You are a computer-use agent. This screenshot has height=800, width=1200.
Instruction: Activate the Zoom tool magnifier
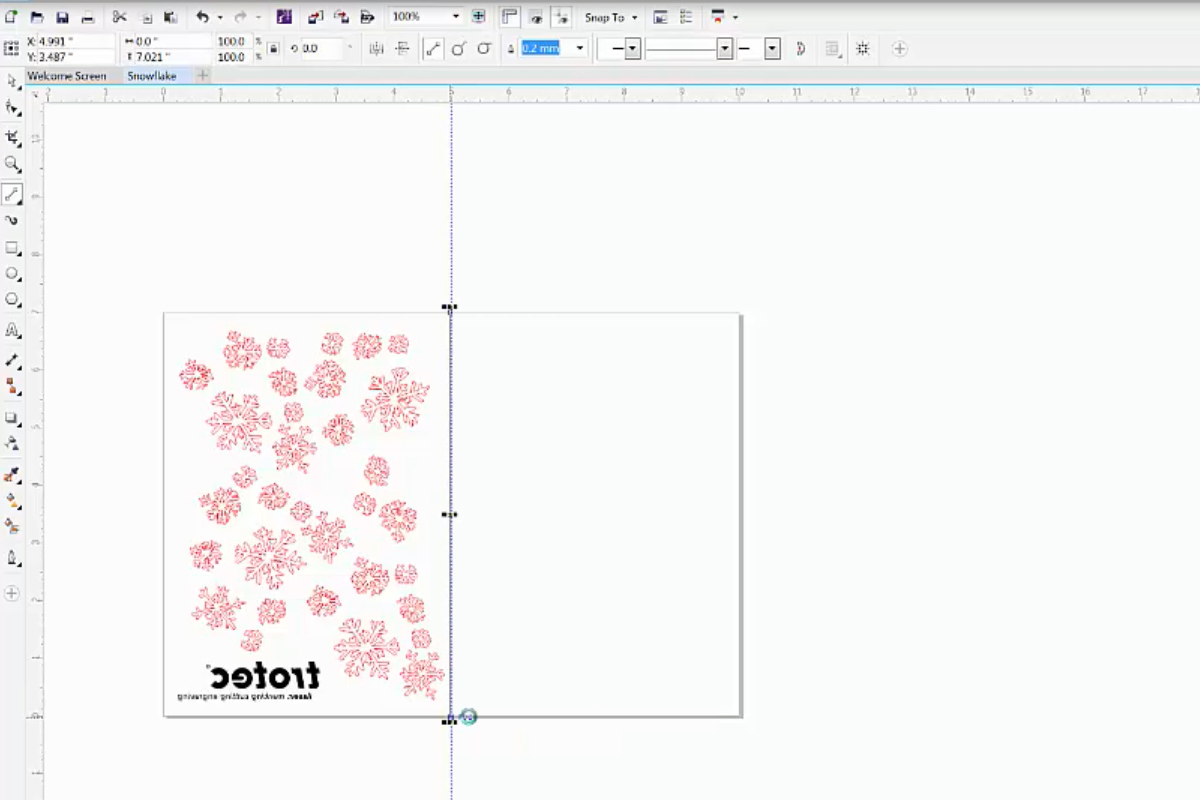coord(12,164)
